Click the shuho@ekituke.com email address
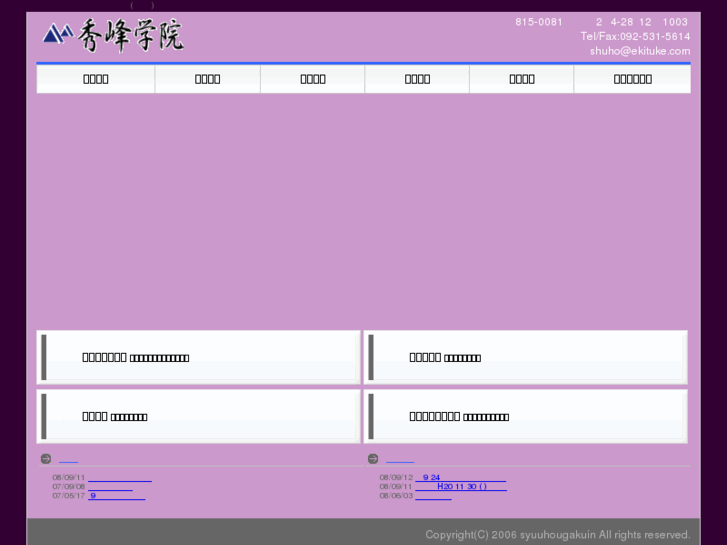Image resolution: width=727 pixels, height=545 pixels. click(640, 51)
